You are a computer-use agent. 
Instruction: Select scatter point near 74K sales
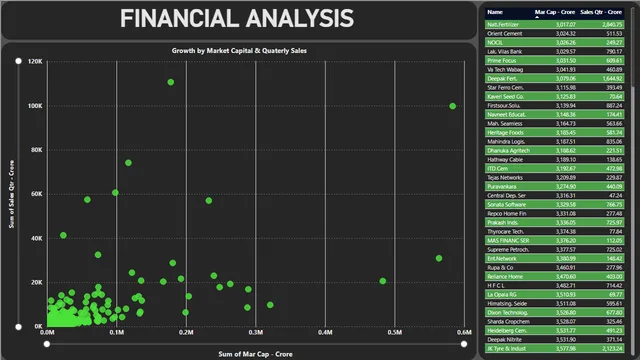point(128,163)
